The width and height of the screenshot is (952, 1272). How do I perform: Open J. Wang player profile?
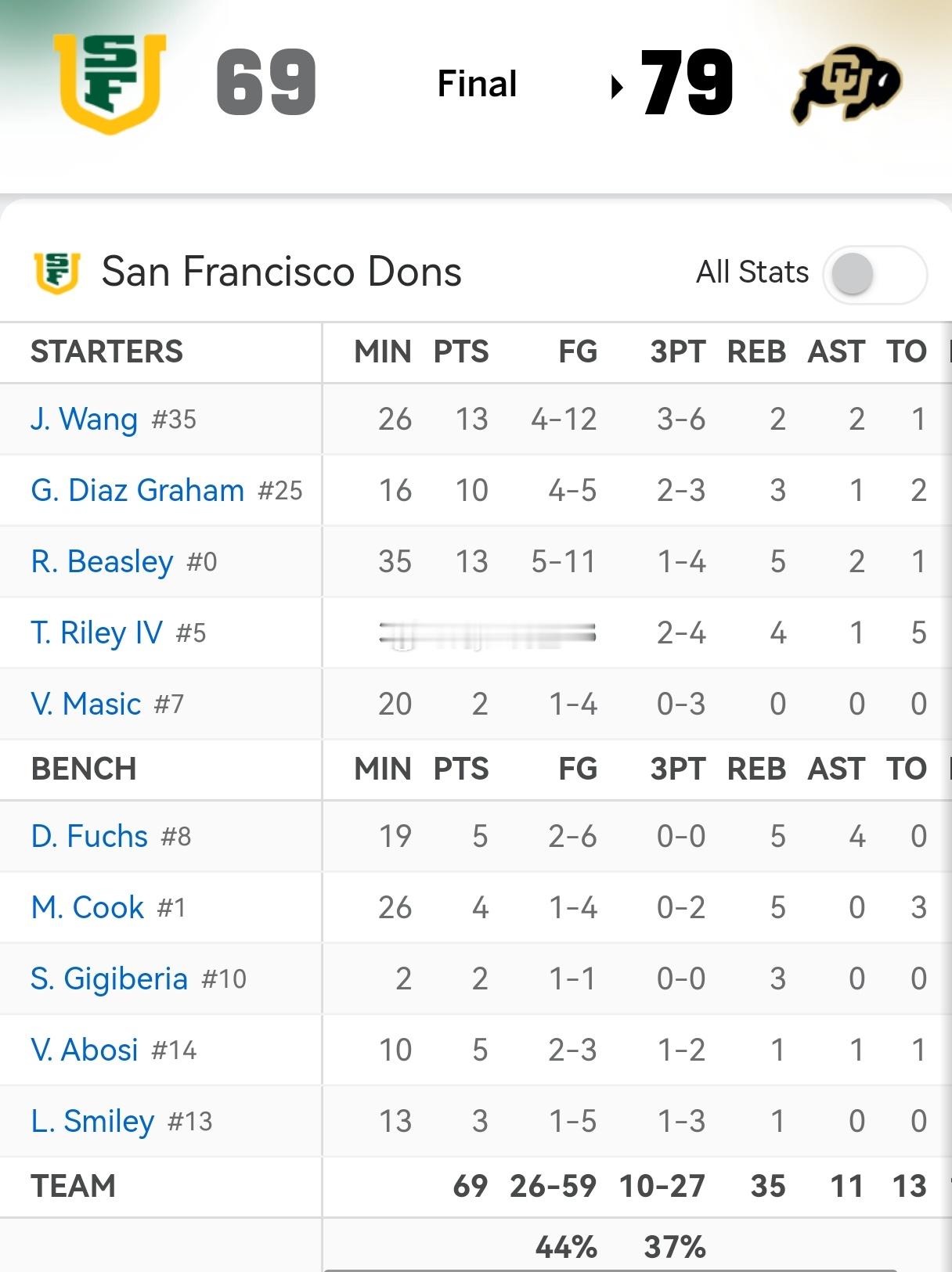pos(84,420)
